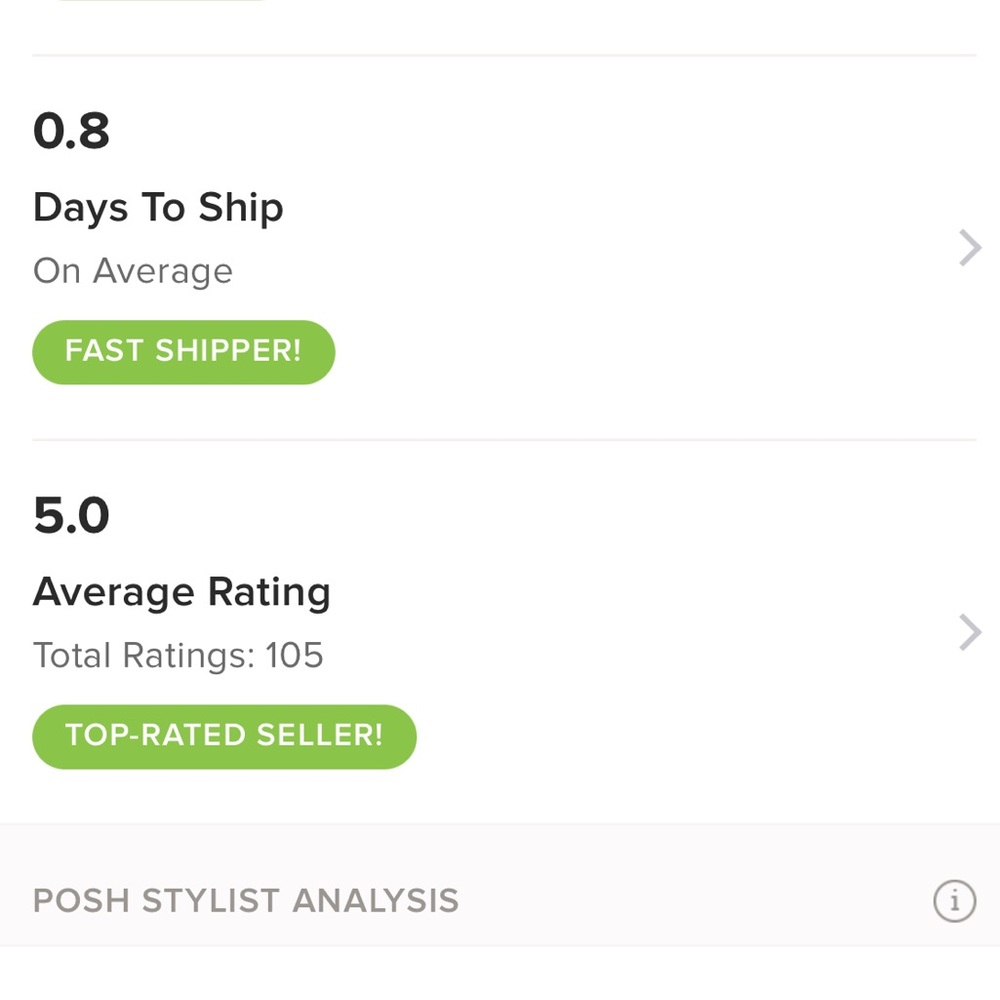Tap the 105 count in Total Ratings
Image resolution: width=1000 pixels, height=1000 pixels.
[x=294, y=656]
